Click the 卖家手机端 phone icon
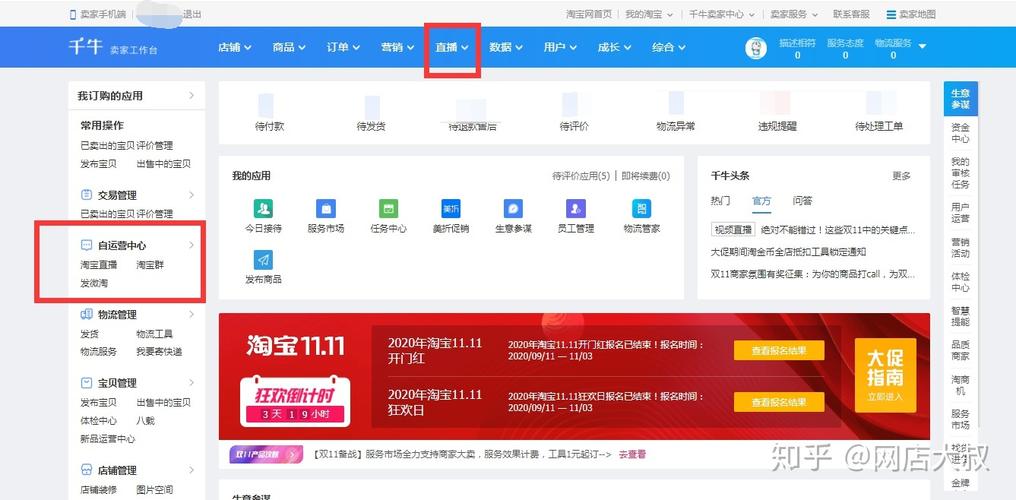The image size is (1016, 500). pos(73,14)
